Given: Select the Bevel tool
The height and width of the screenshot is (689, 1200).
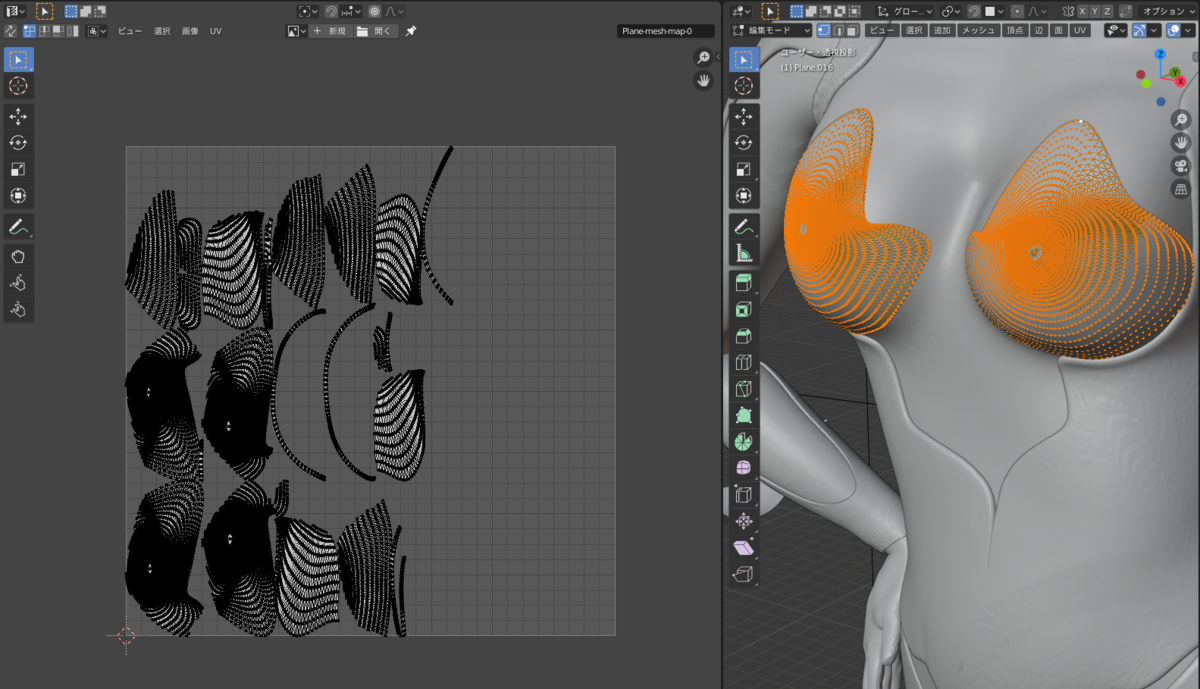Looking at the screenshot, I should tap(744, 336).
